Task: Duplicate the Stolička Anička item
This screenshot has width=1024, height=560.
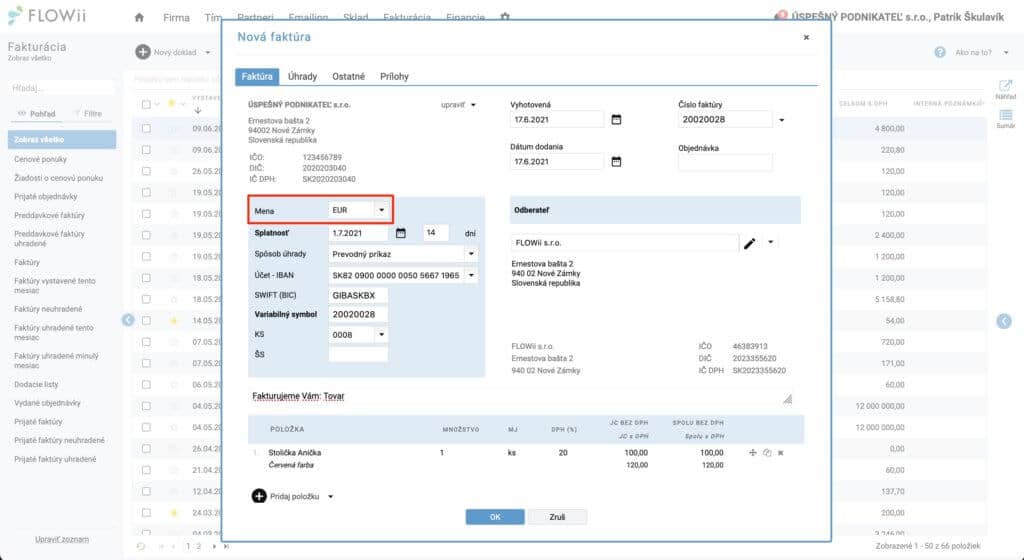Action: point(767,452)
